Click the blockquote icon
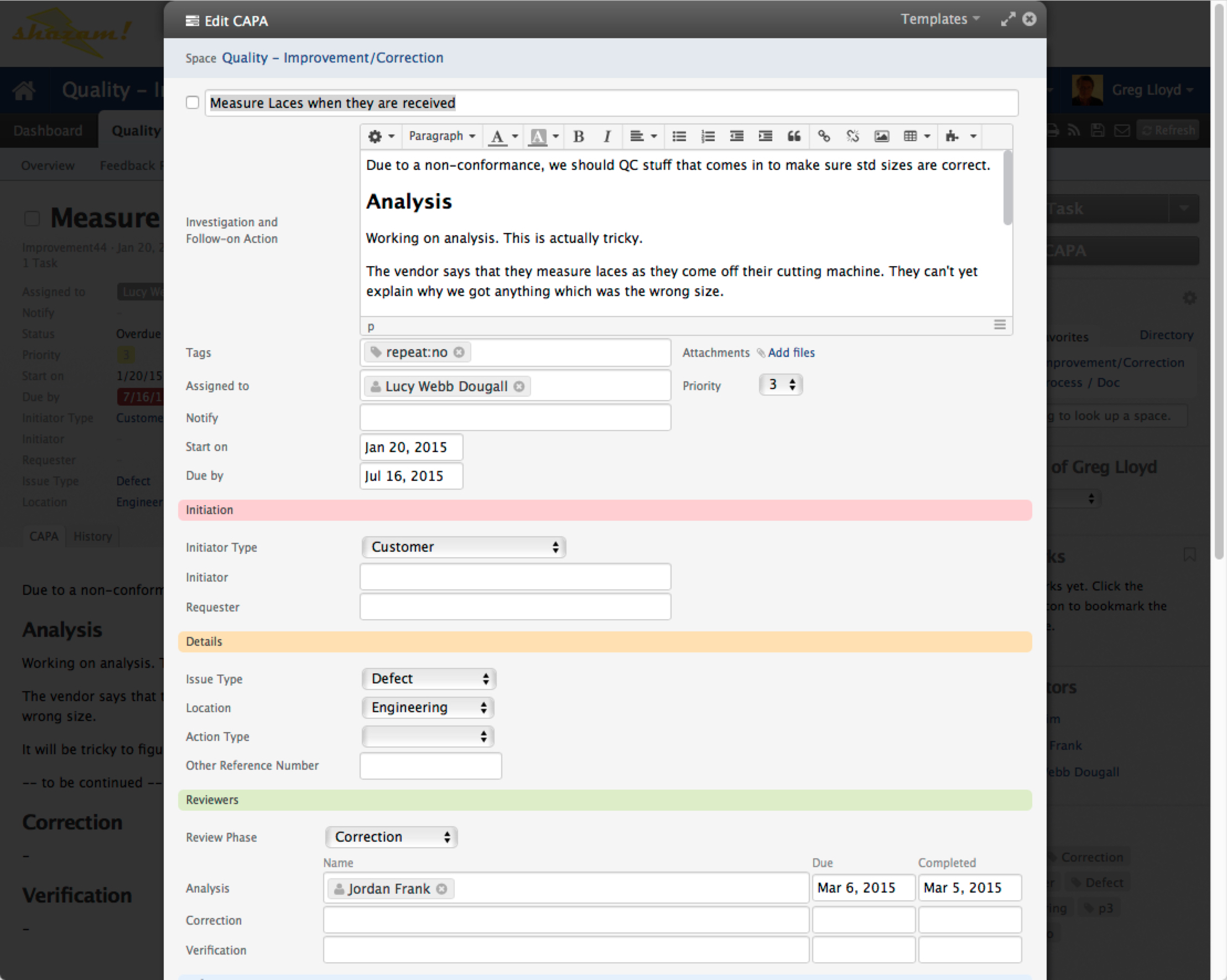This screenshot has width=1227, height=980. (x=794, y=136)
